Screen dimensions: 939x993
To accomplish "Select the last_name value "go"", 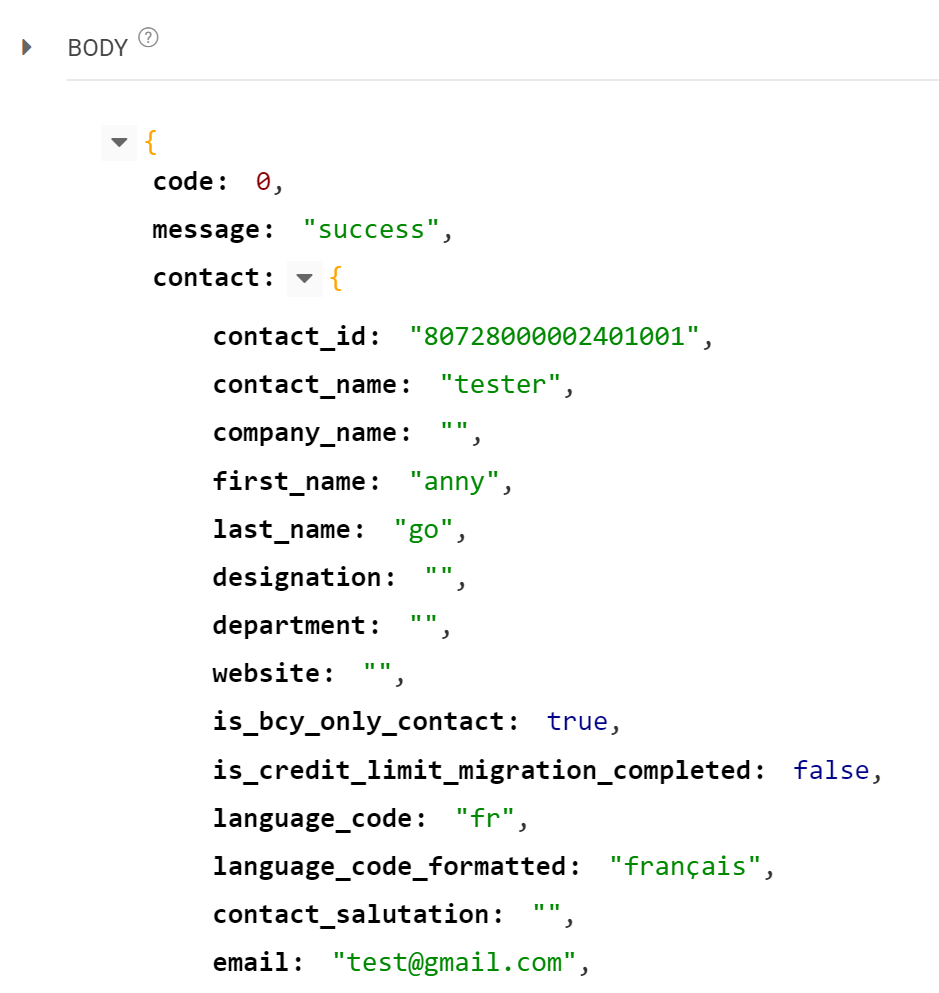I will point(423,529).
